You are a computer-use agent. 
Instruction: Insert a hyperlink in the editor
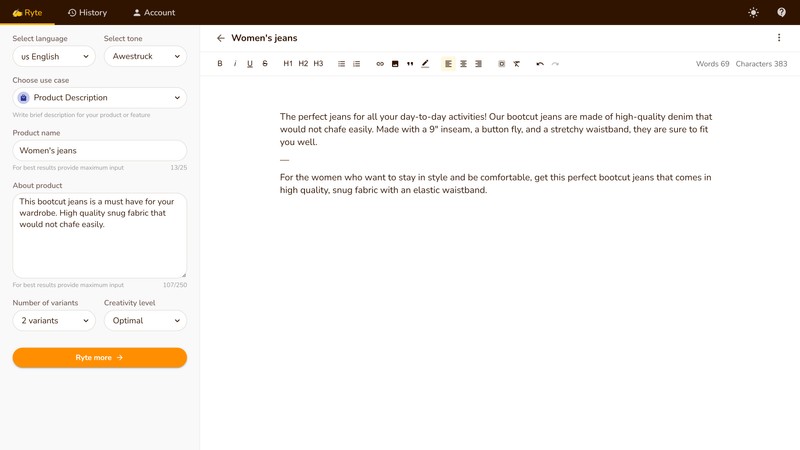coord(380,64)
